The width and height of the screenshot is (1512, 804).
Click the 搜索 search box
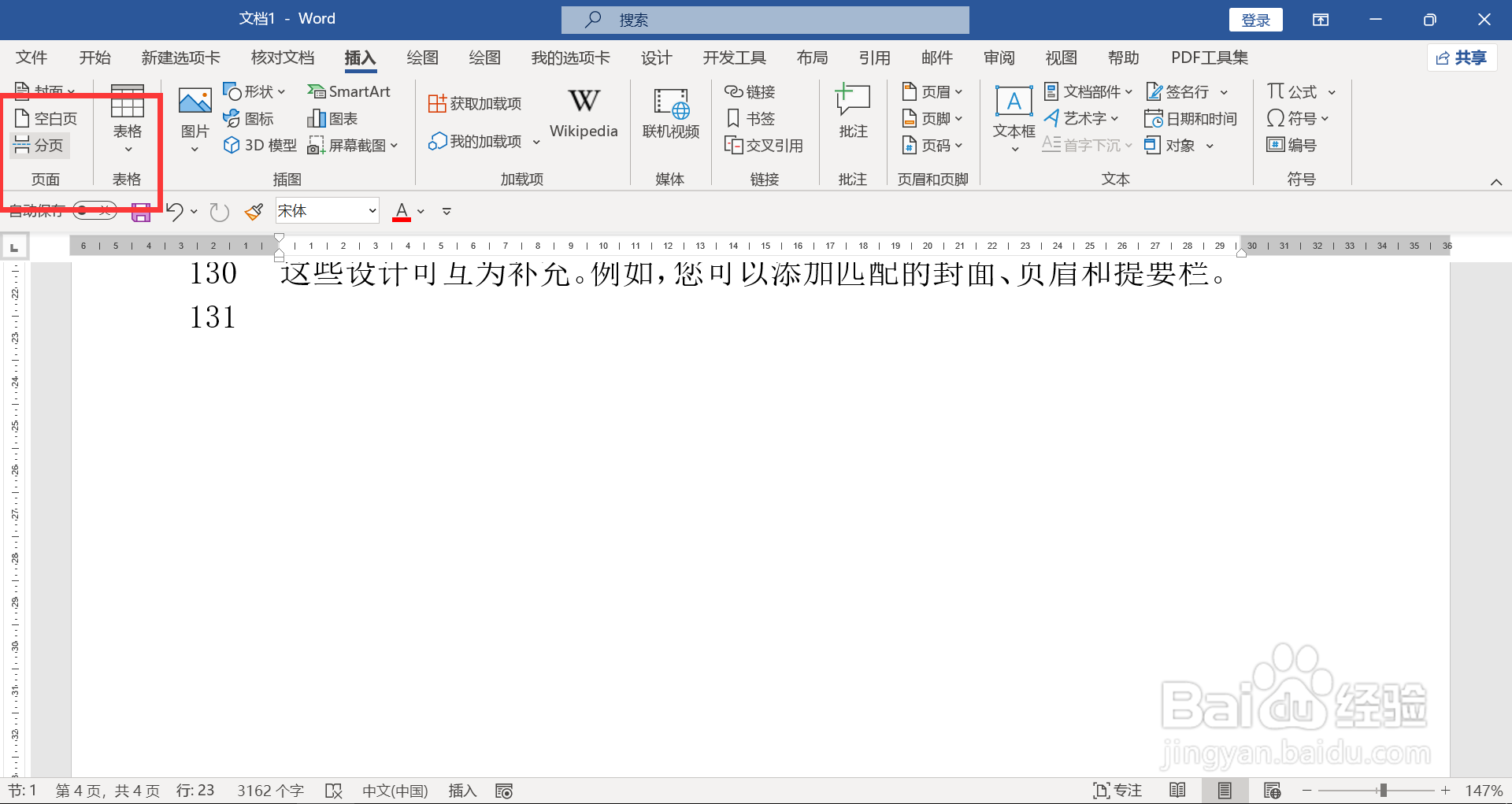coord(765,20)
